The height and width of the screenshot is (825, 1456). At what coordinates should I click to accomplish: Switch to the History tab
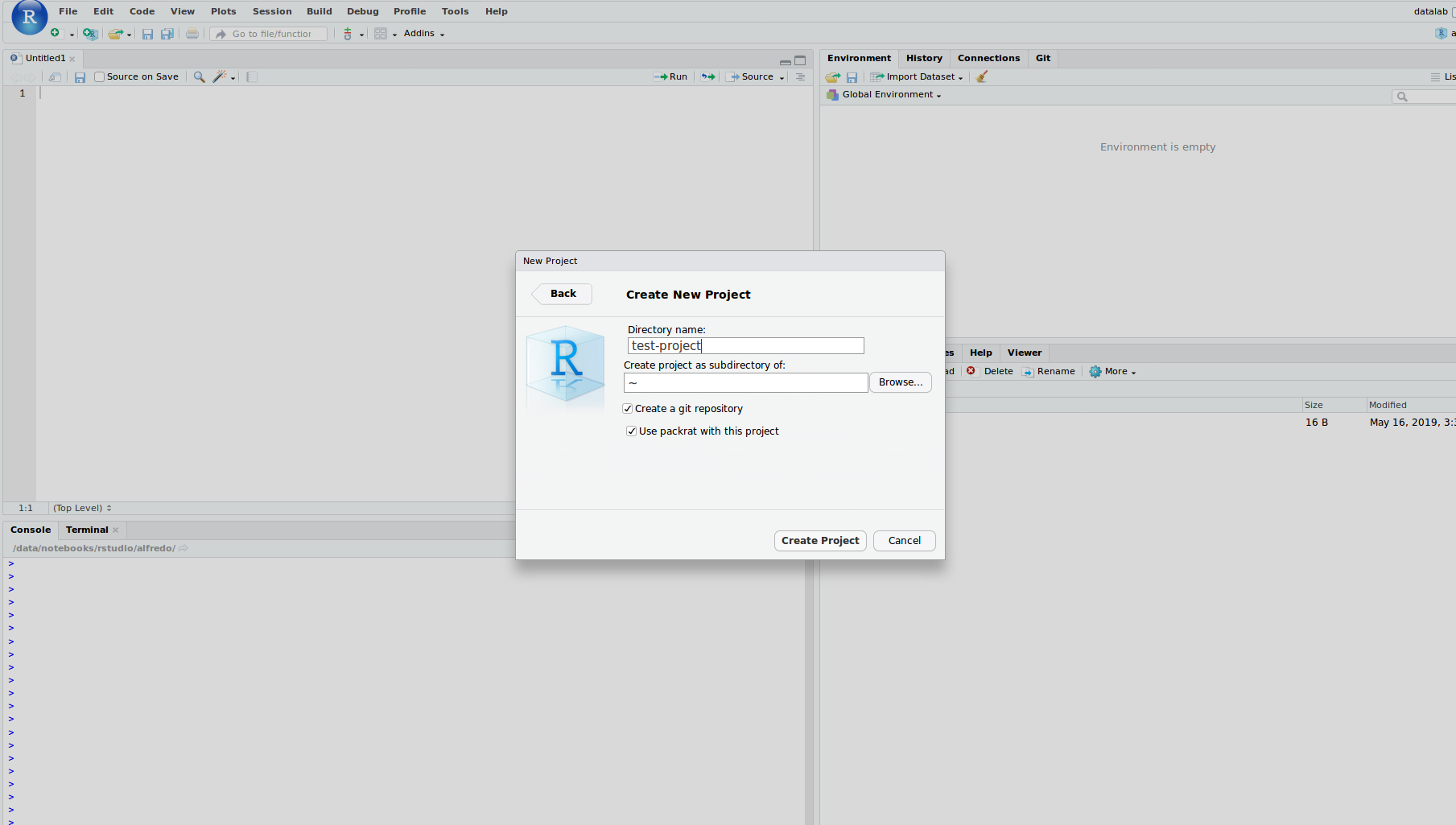click(923, 58)
